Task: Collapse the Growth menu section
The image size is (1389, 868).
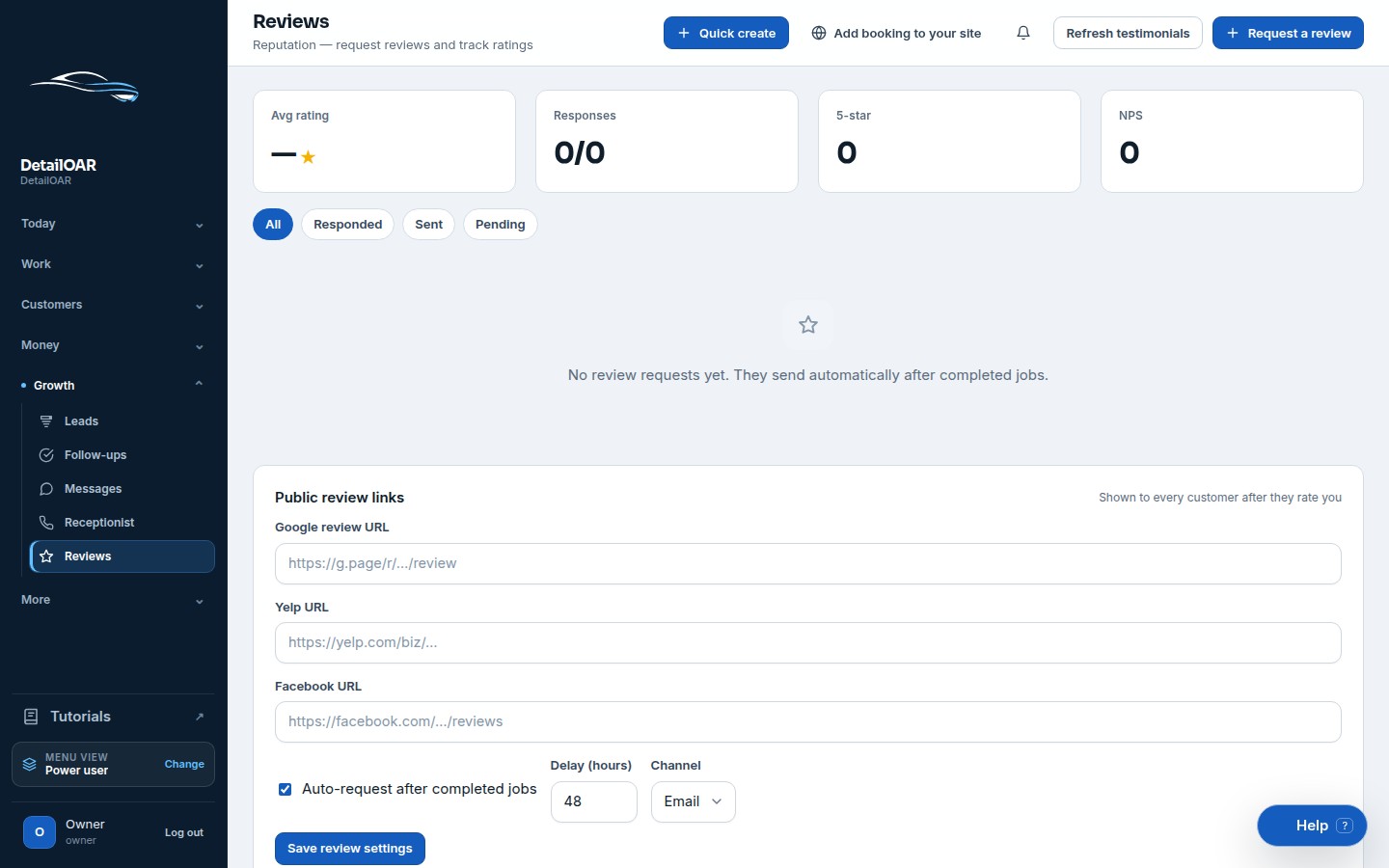Action: [113, 385]
